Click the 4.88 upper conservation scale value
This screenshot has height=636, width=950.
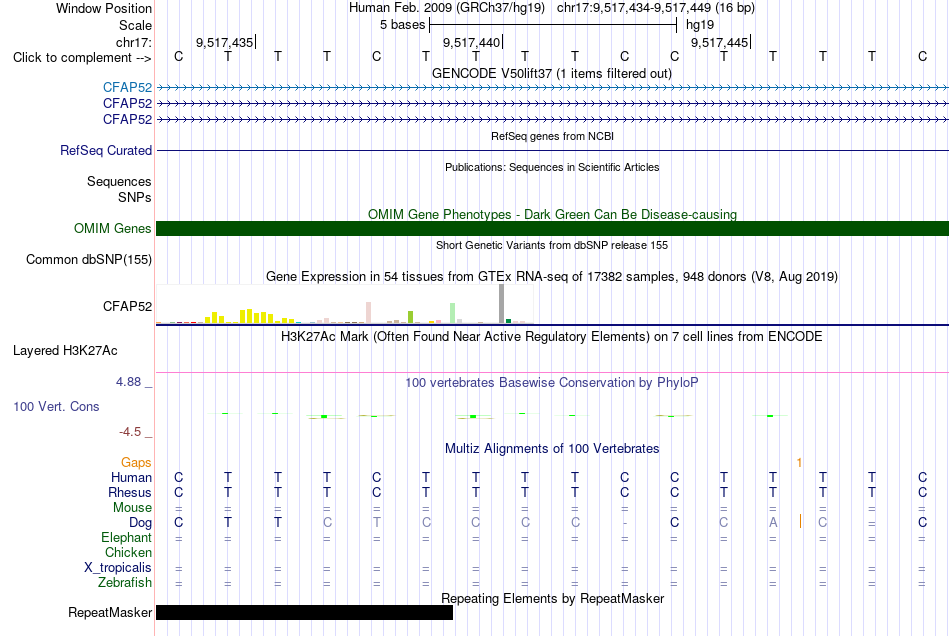(128, 382)
